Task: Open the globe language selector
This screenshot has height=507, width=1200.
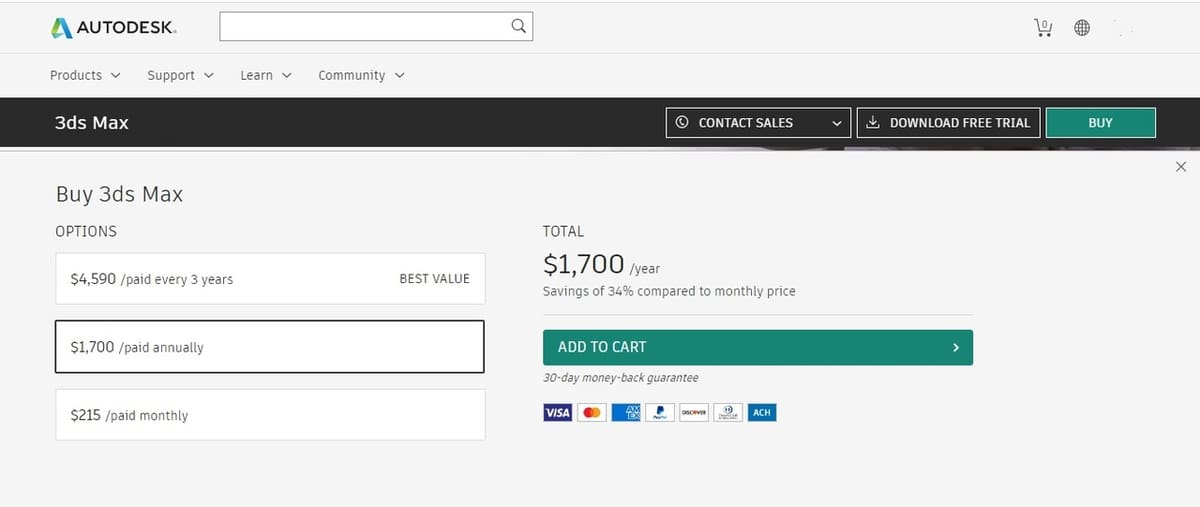Action: click(1082, 28)
